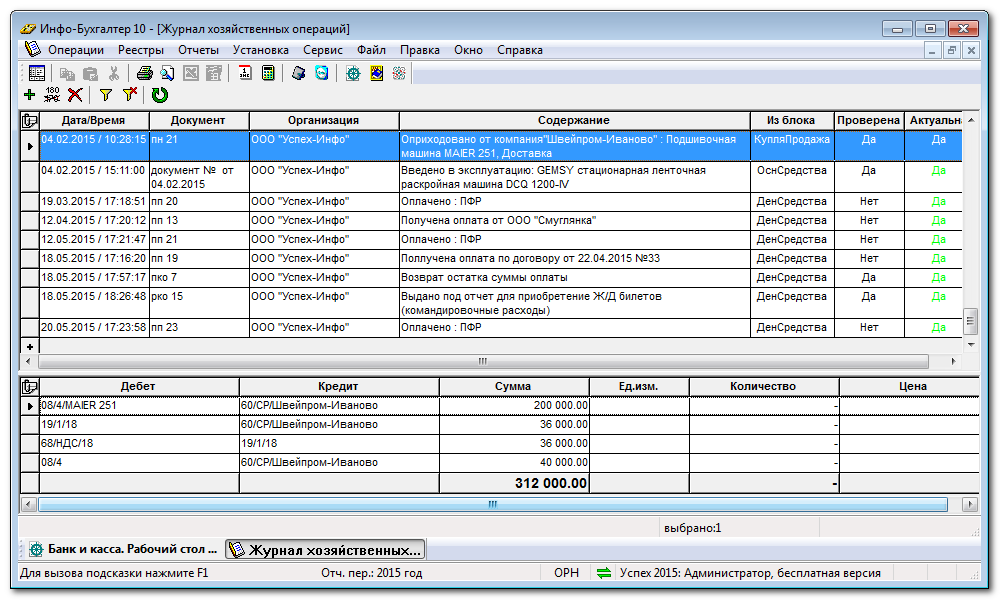Image resolution: width=1000 pixels, height=600 pixels.
Task: Open the calculator tool icon
Action: click(268, 73)
